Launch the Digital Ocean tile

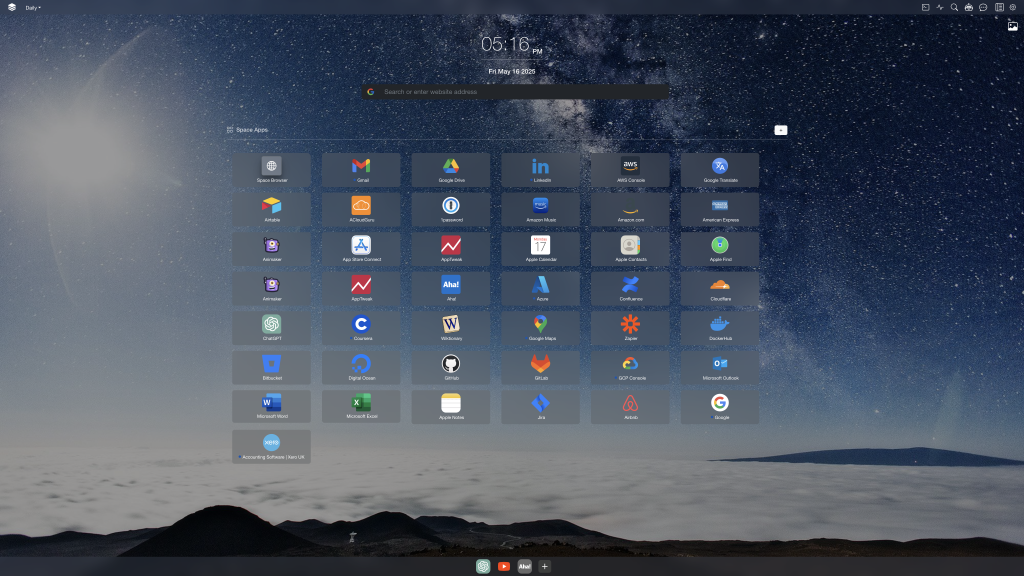click(x=360, y=368)
